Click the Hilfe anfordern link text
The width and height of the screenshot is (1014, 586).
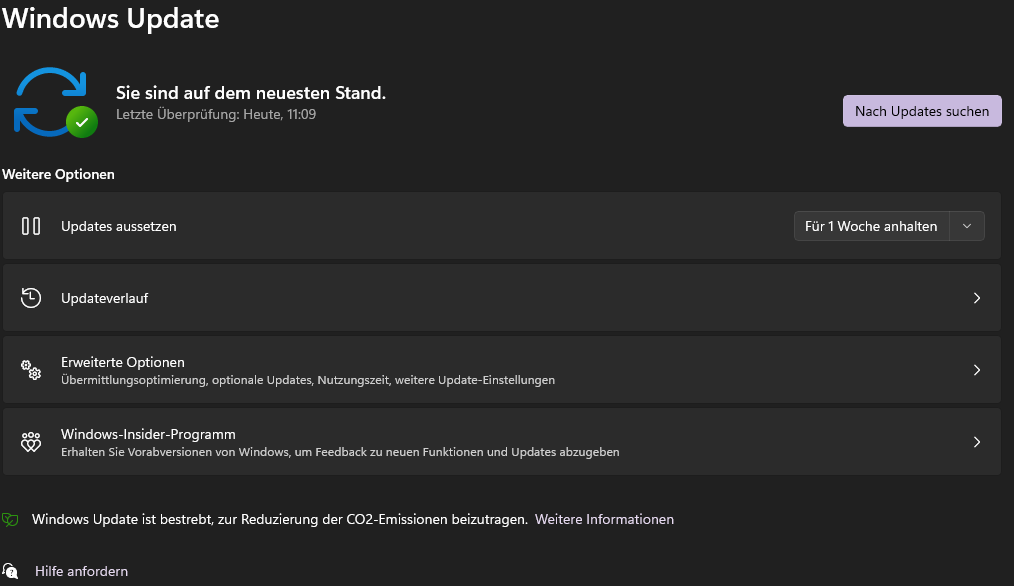click(81, 571)
